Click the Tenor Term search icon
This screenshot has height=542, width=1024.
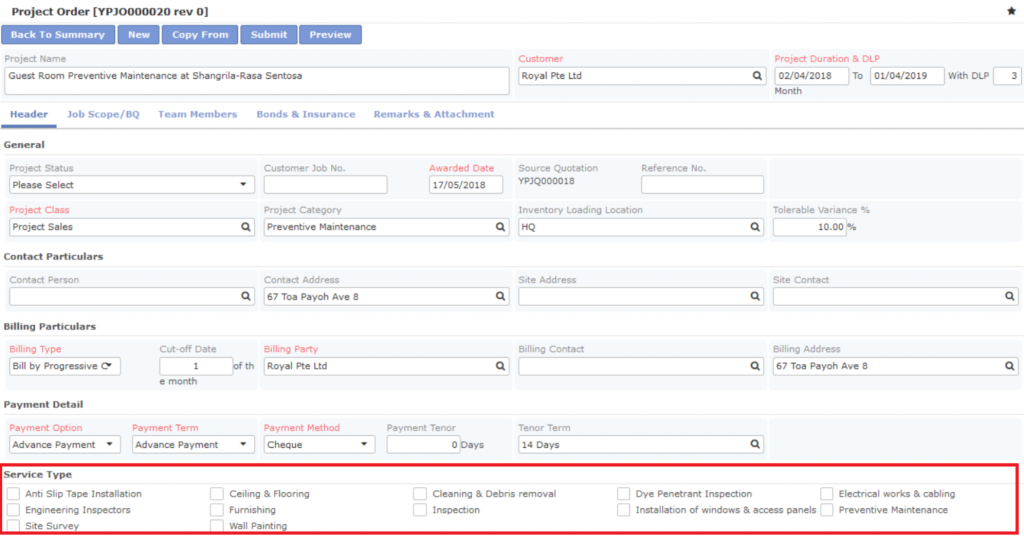coord(756,445)
